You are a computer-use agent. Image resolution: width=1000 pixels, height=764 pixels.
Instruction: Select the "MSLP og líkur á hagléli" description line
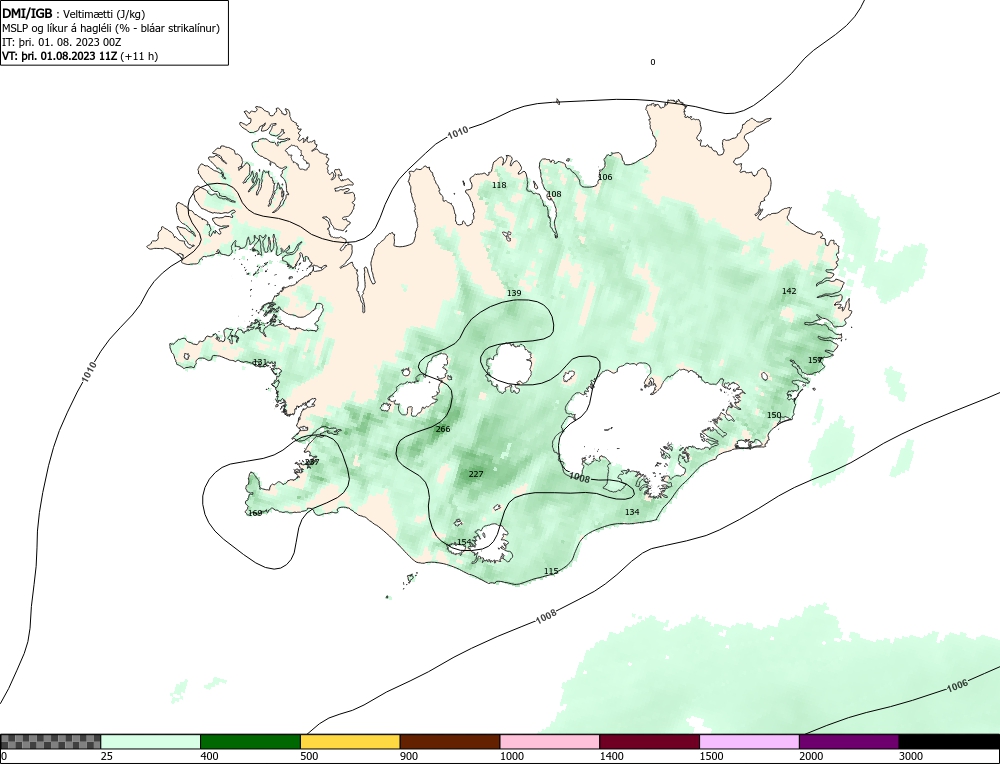point(111,28)
